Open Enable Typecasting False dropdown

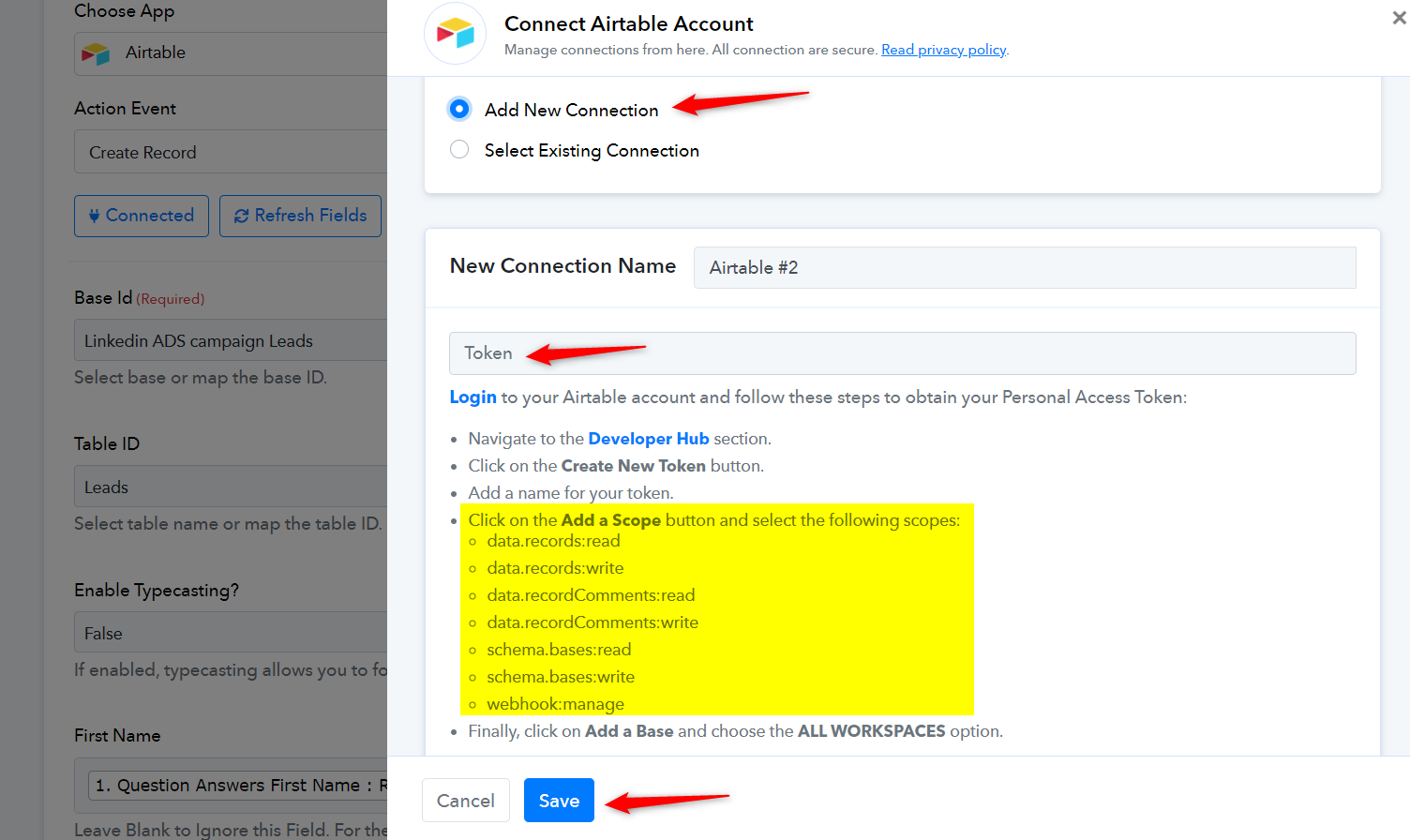coord(231,633)
